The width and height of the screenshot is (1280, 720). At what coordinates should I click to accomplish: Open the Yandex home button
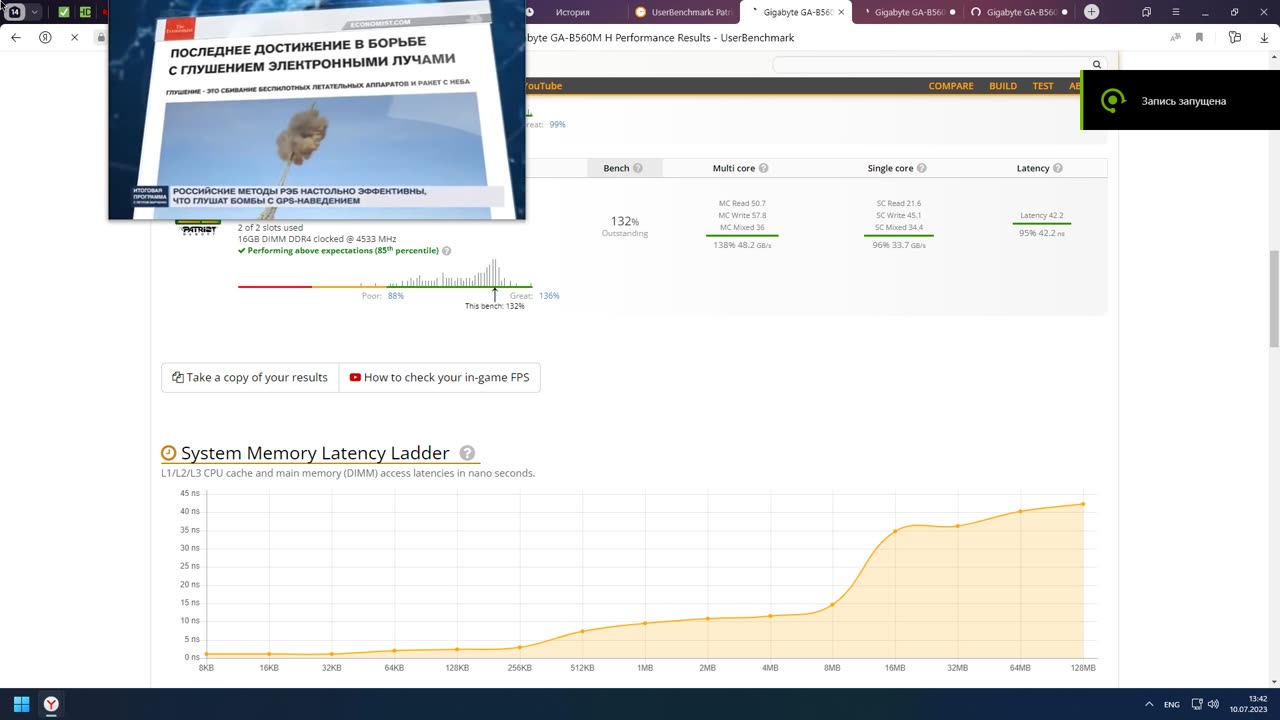(45, 37)
